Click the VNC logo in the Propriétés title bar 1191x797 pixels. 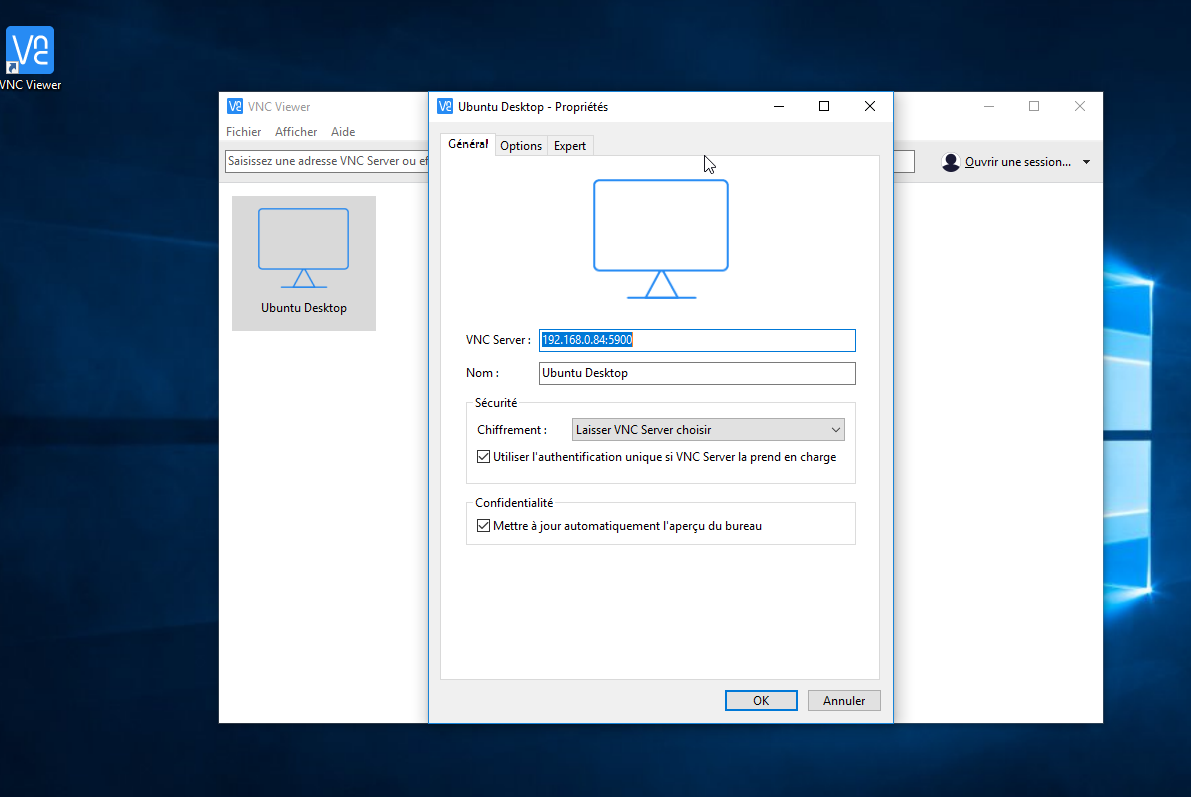pos(445,106)
